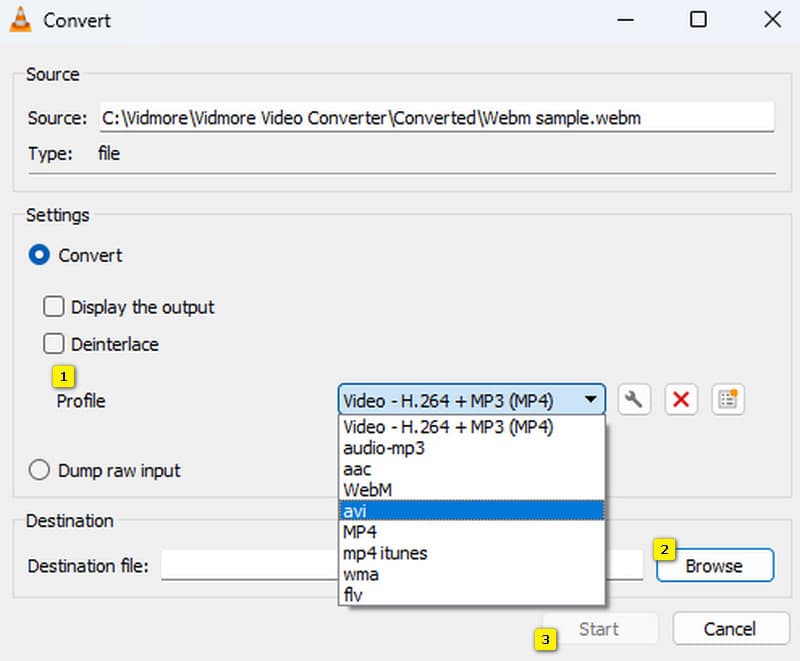The image size is (800, 661).
Task: Select the Dump raw input radio button
Action: coord(38,470)
